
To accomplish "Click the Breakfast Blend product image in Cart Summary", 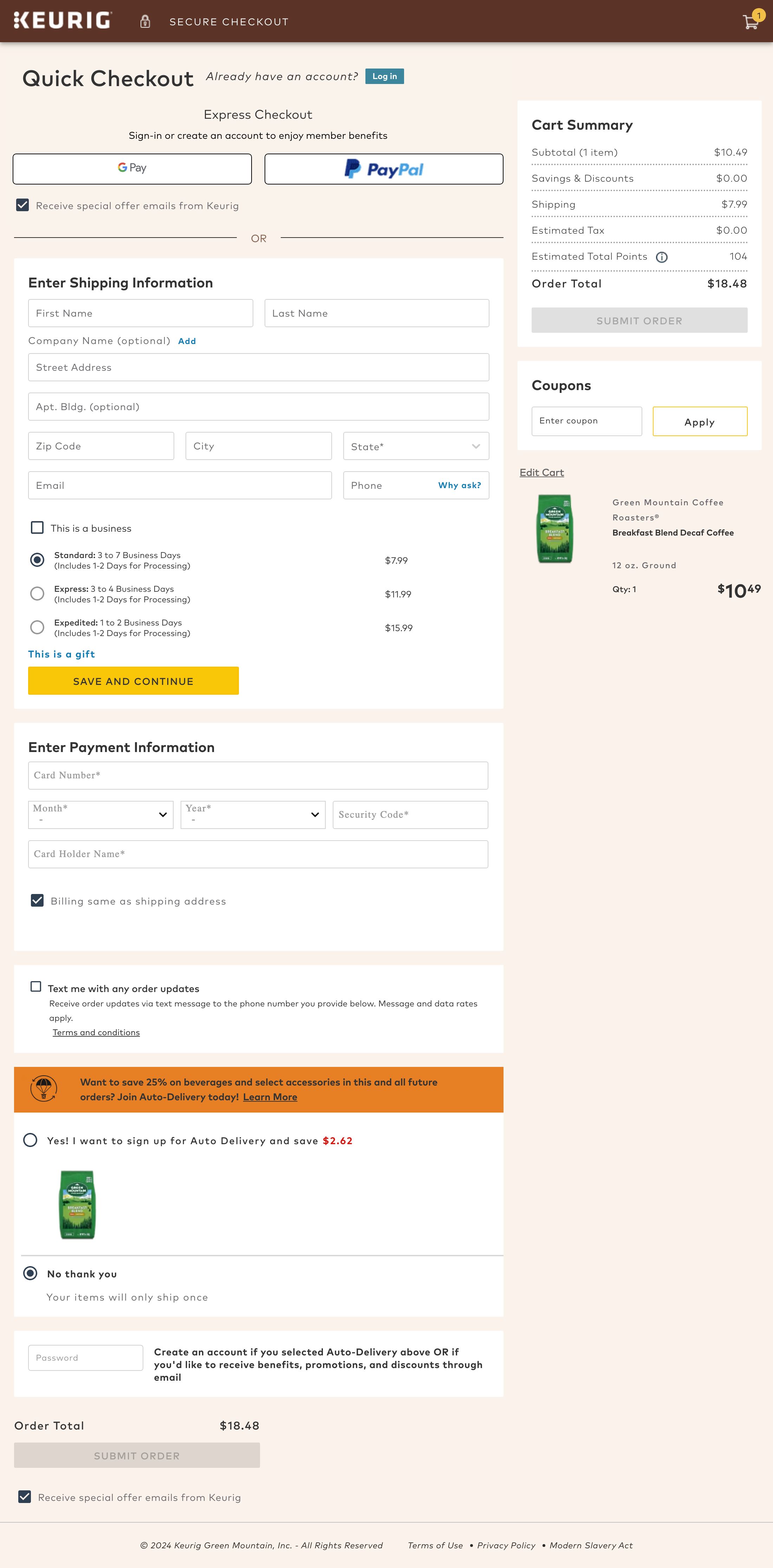I will tap(554, 529).
